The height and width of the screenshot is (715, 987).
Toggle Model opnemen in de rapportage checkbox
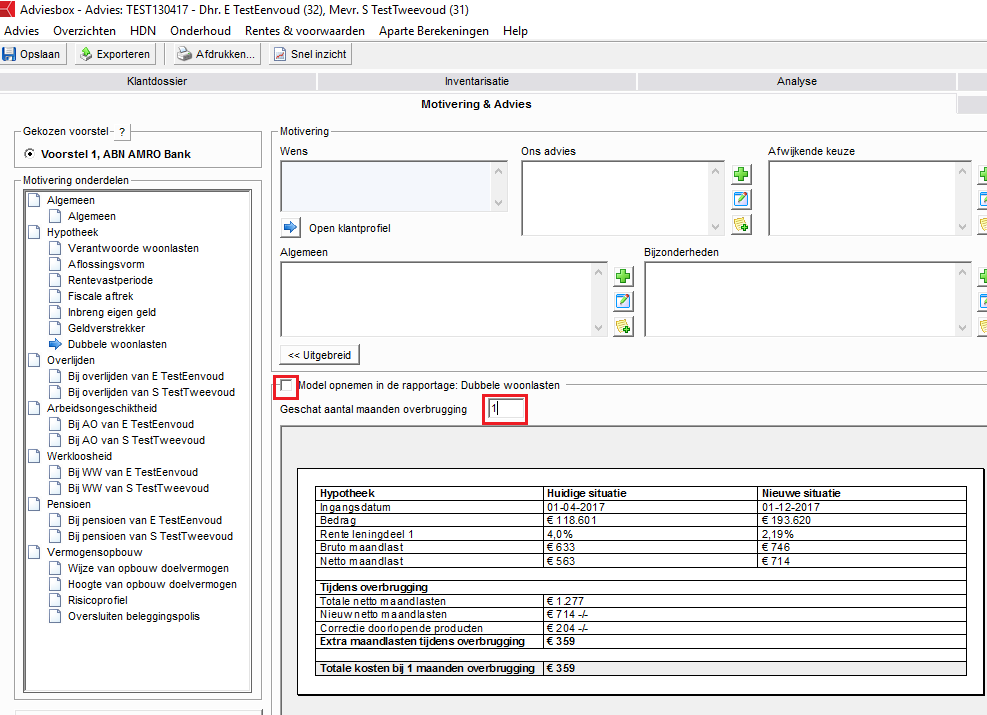(286, 385)
